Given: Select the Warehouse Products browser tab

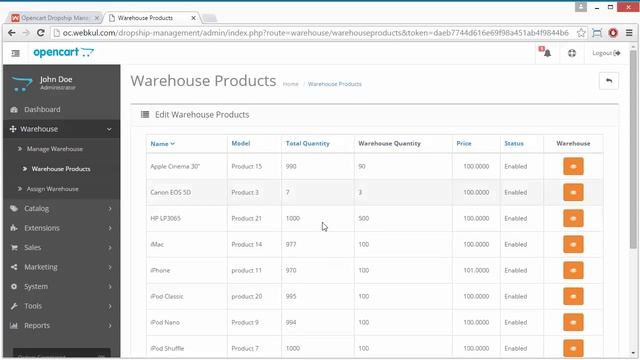Looking at the screenshot, I should pos(151,18).
